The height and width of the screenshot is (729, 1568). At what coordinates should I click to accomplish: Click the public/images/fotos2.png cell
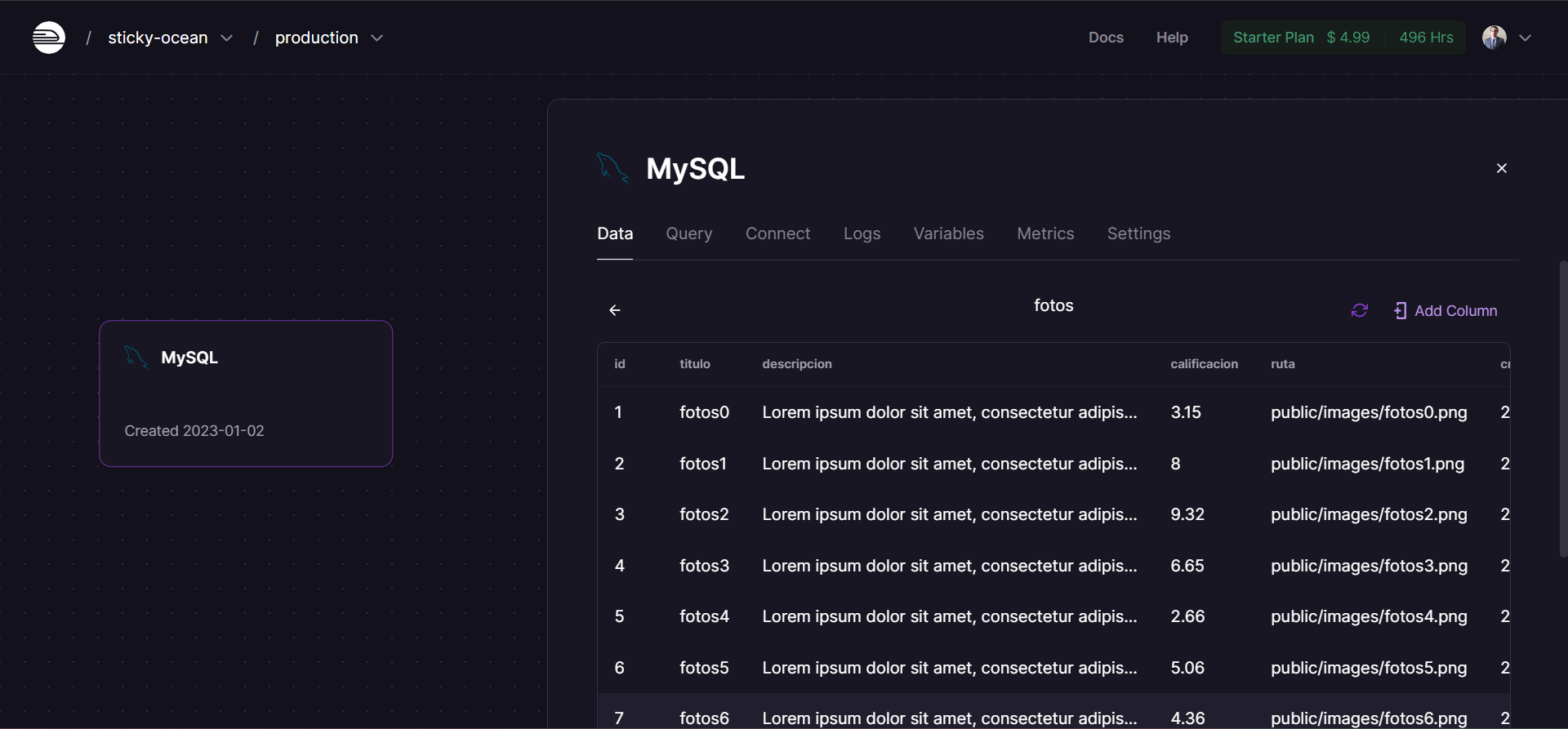[x=1369, y=514]
